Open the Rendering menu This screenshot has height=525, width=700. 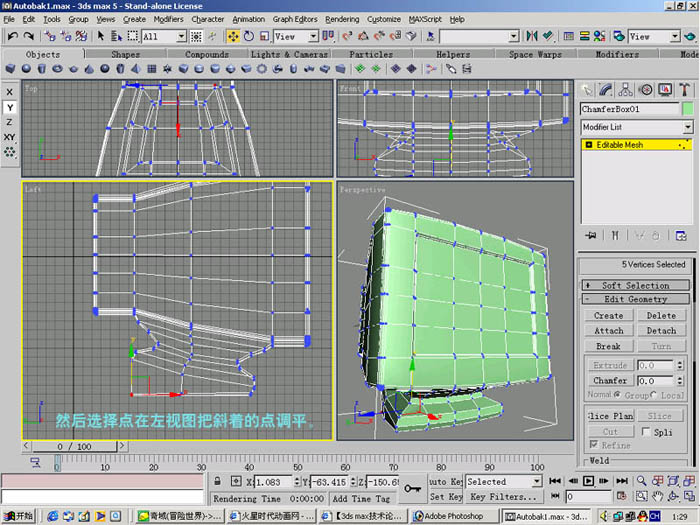point(342,19)
